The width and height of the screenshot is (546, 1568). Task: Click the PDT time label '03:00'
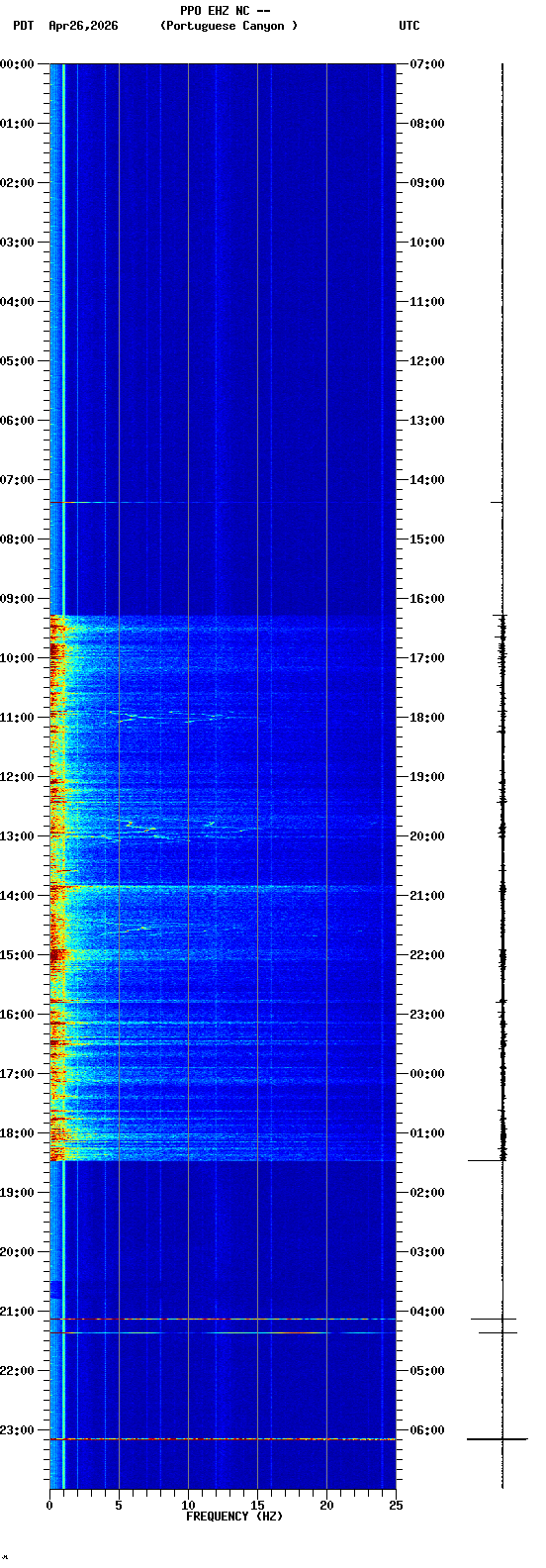coord(17,243)
